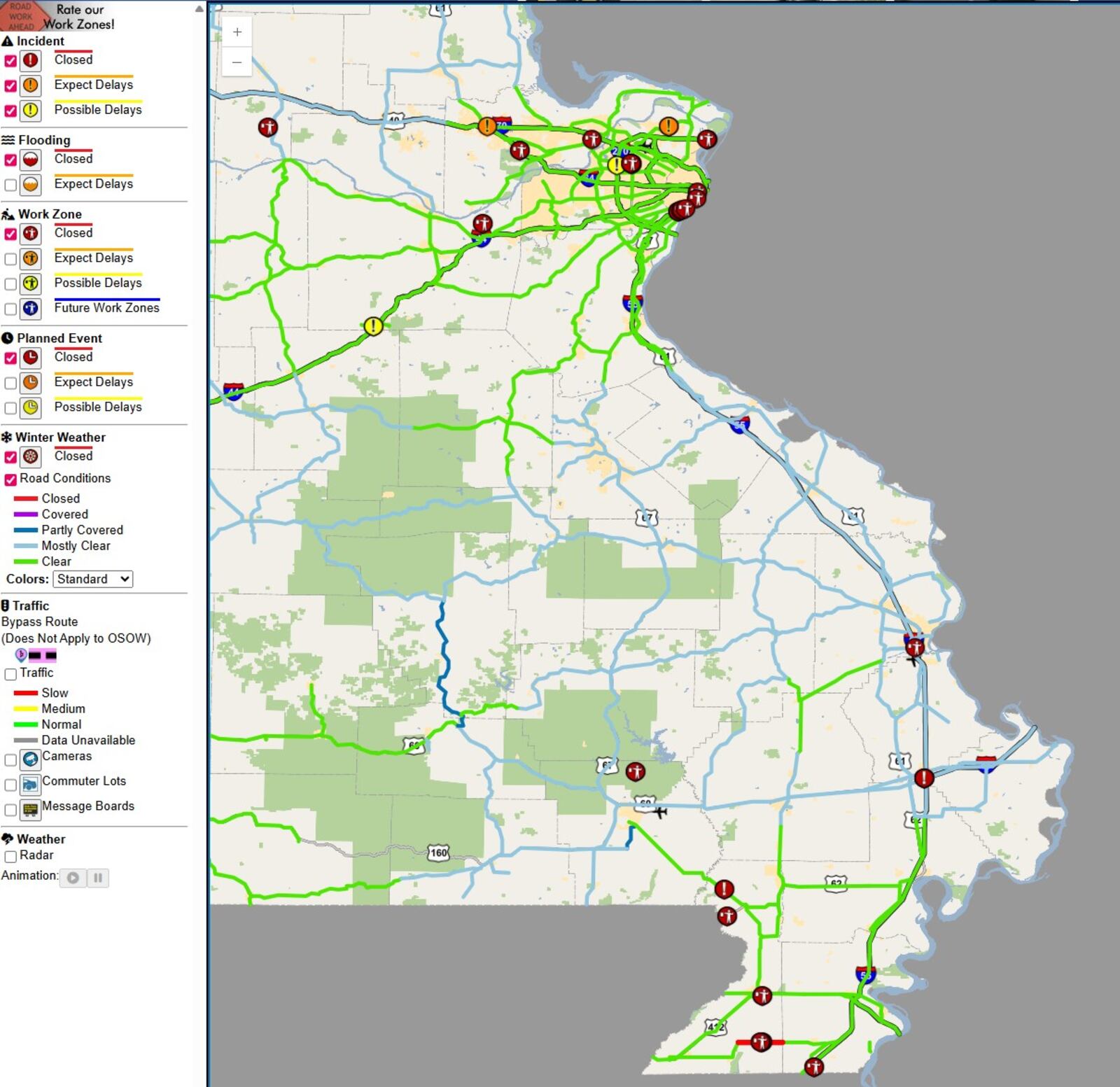Click the Commuter Lots legend icon
Screen dimensions: 1120x1087
coord(30,785)
